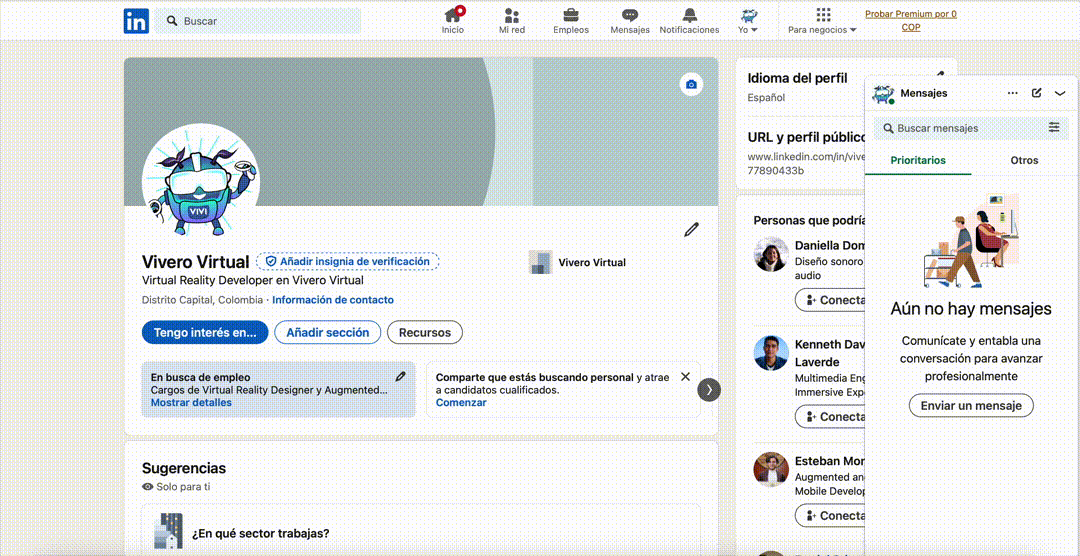Open message filter settings icon

(x=1055, y=127)
